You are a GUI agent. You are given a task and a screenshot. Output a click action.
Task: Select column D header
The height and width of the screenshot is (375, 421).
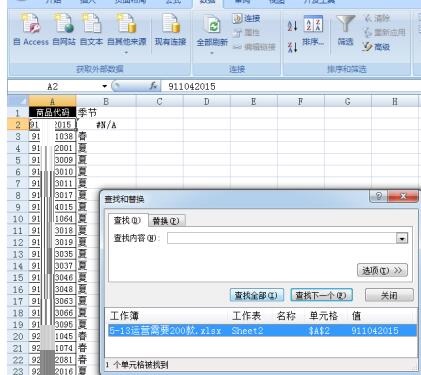coord(207,101)
